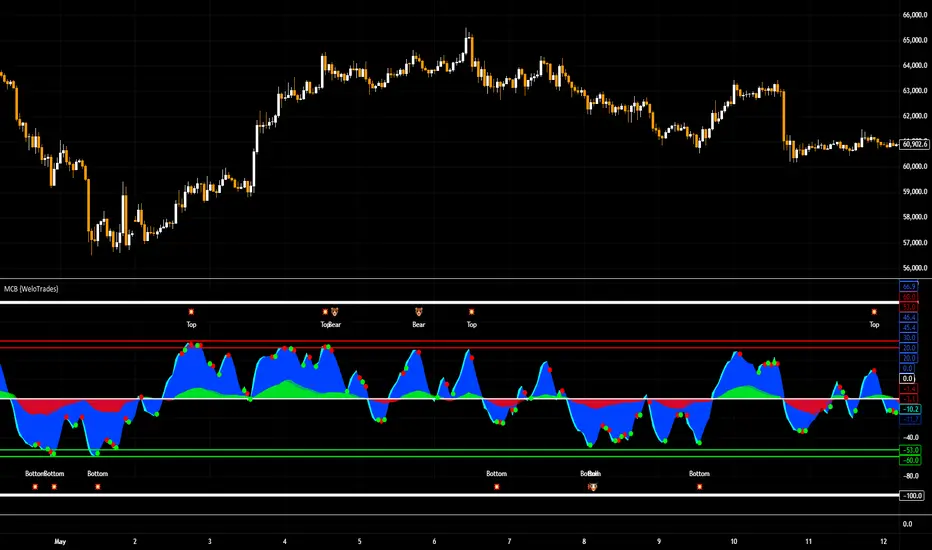Select the Bottom signal square between May 1 and 2
The height and width of the screenshot is (550, 932).
coord(98,487)
